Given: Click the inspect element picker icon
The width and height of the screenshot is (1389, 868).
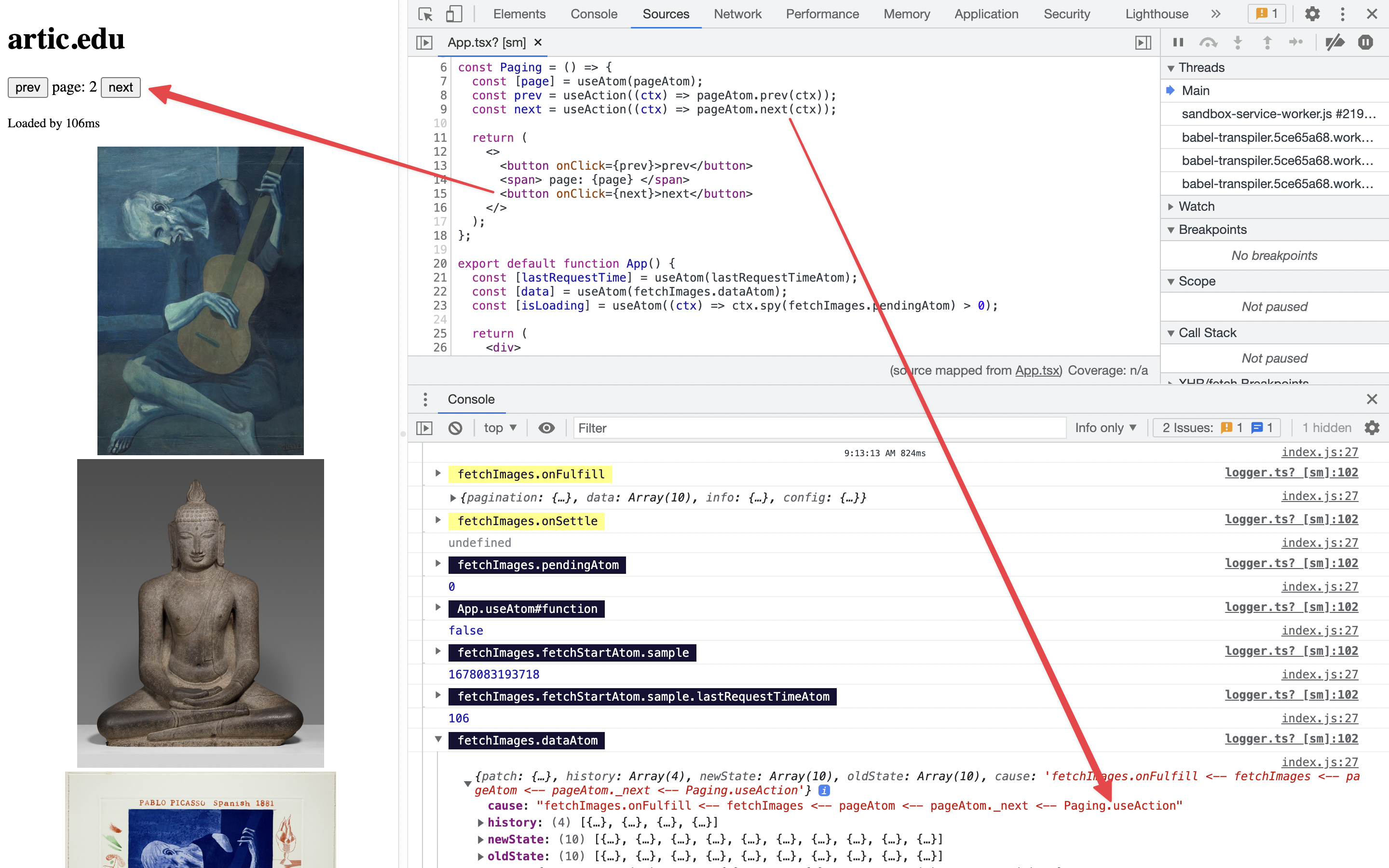Looking at the screenshot, I should [x=425, y=14].
